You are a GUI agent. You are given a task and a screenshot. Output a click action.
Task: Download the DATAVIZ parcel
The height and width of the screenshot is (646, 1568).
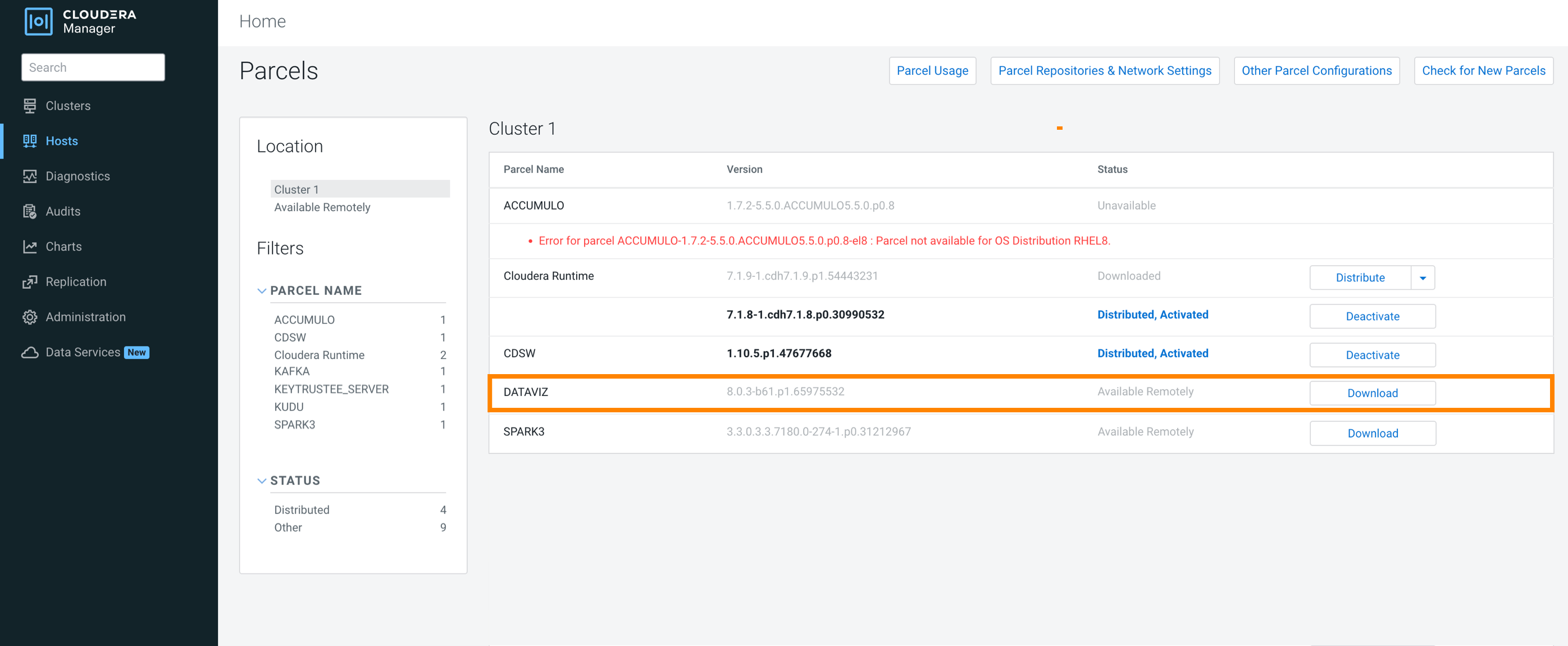point(1372,393)
